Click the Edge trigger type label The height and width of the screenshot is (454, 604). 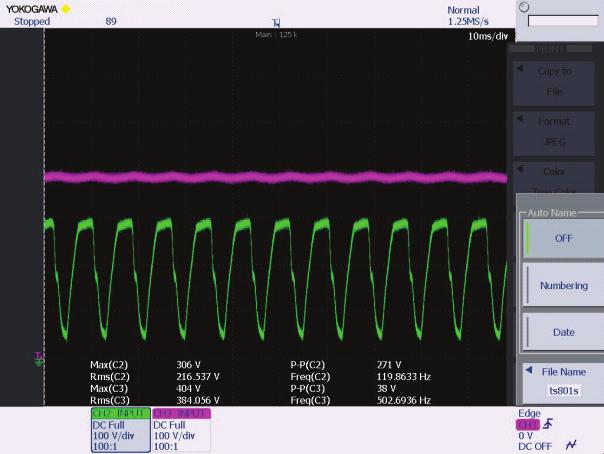click(529, 413)
